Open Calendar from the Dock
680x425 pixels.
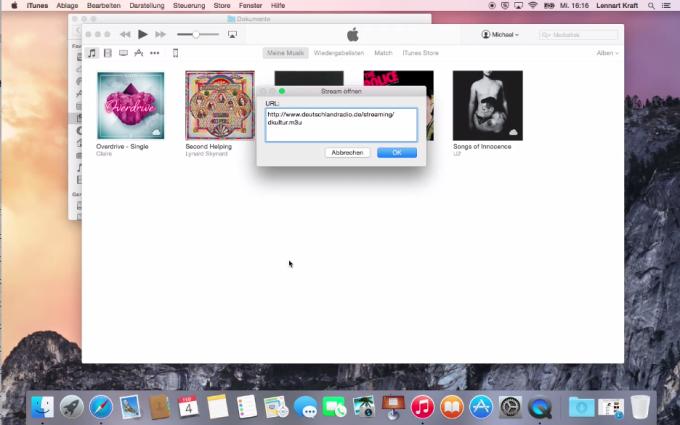[x=188, y=407]
